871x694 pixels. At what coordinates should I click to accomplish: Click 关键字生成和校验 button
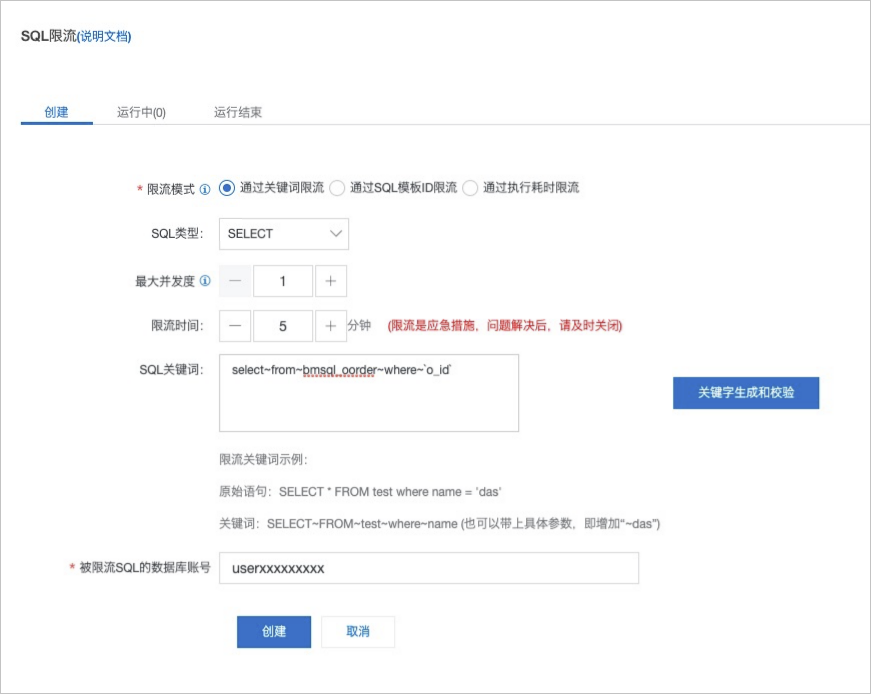tap(746, 393)
